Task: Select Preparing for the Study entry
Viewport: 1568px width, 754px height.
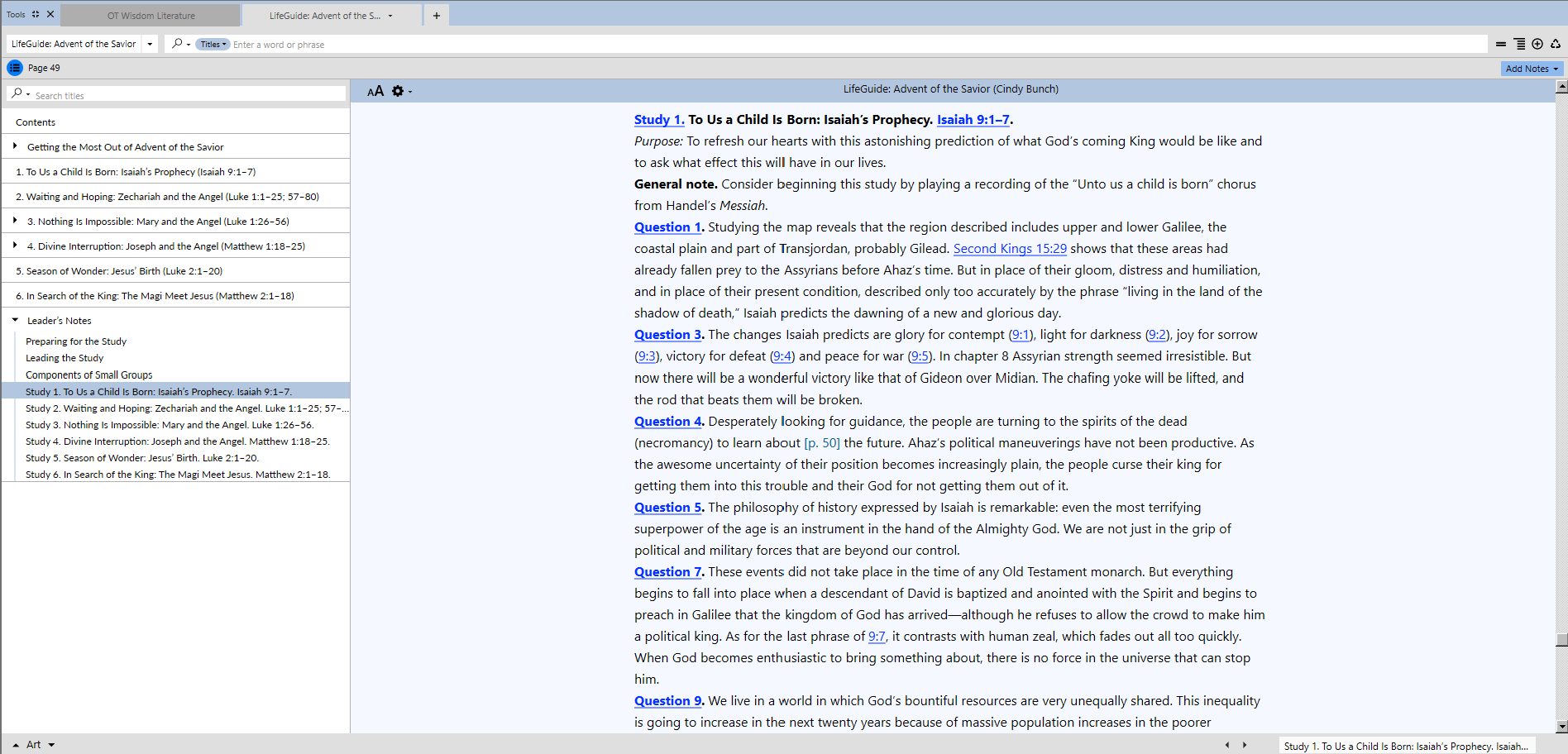Action: click(x=76, y=341)
